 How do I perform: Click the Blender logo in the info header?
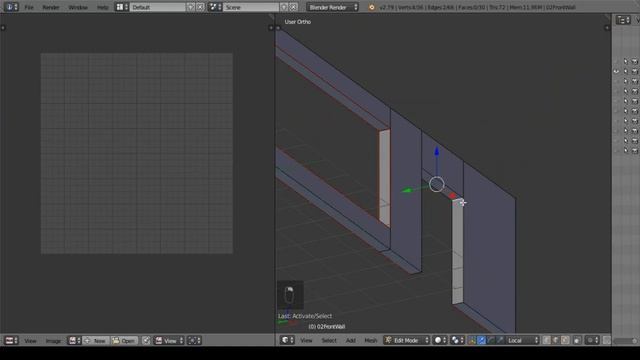371,7
